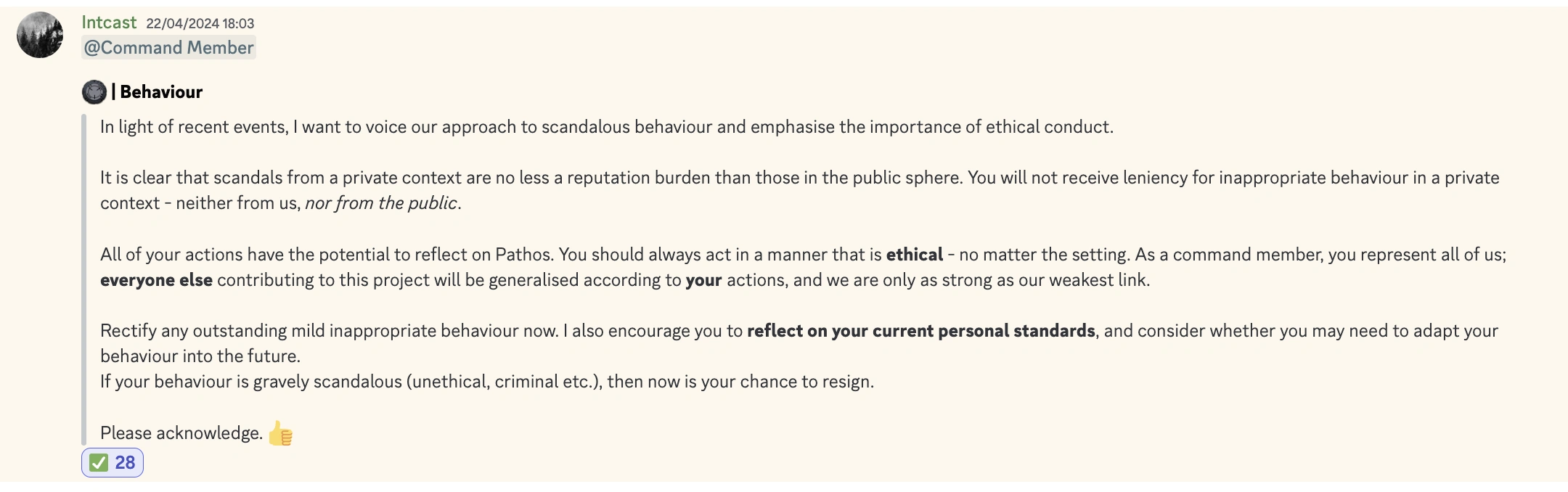Toggle the green checkmark reaction with 28

tap(113, 463)
